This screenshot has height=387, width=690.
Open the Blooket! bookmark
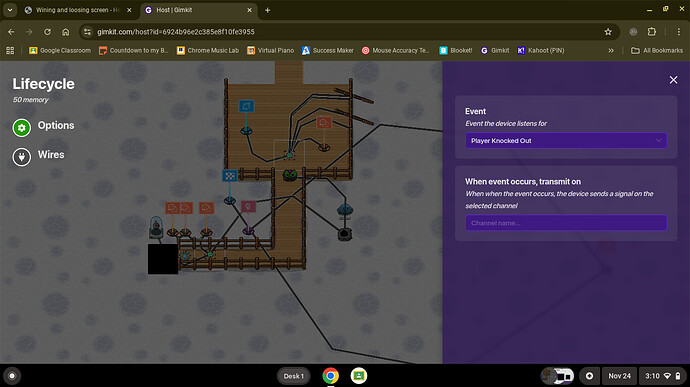(456, 51)
